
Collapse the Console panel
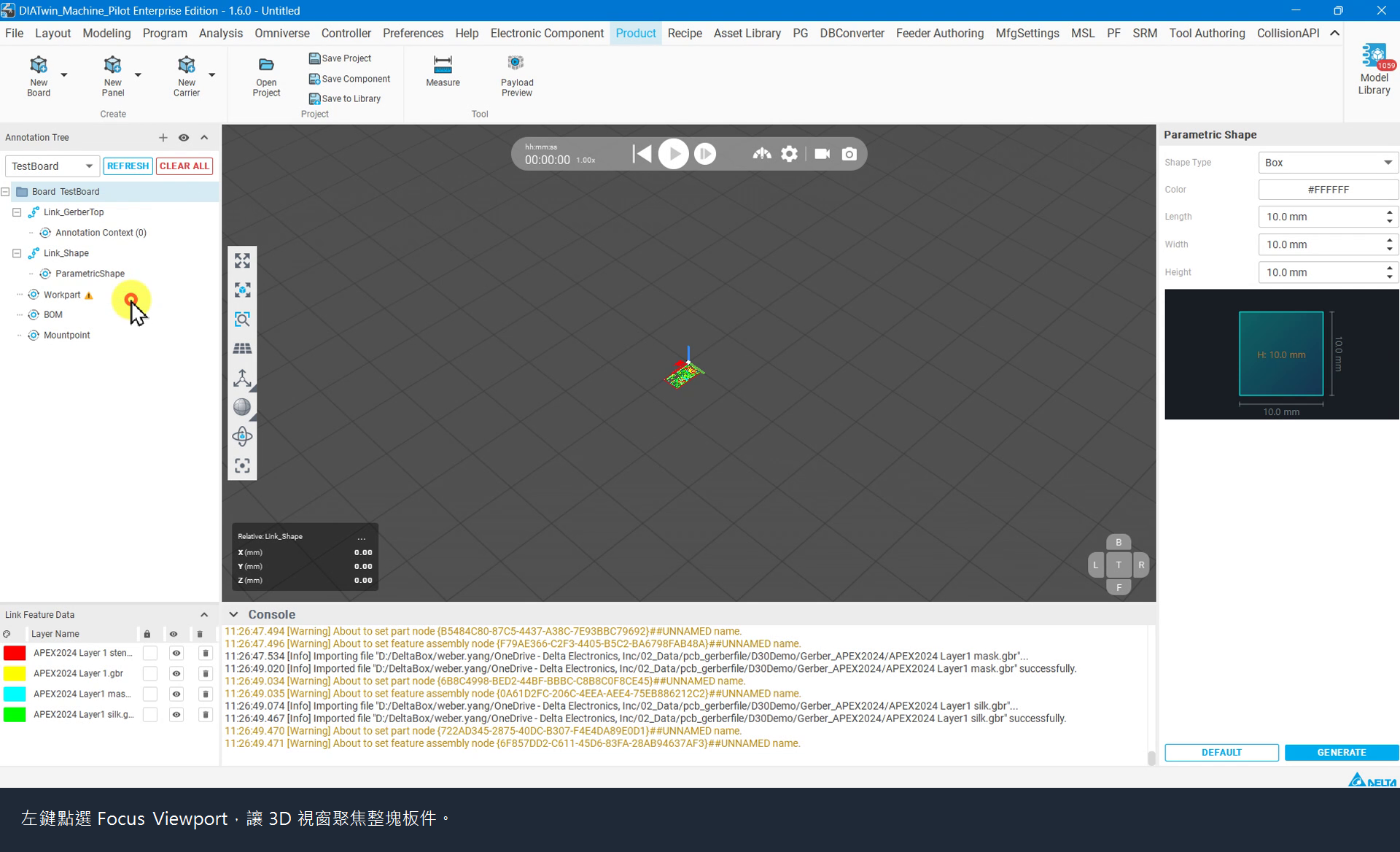(x=233, y=614)
